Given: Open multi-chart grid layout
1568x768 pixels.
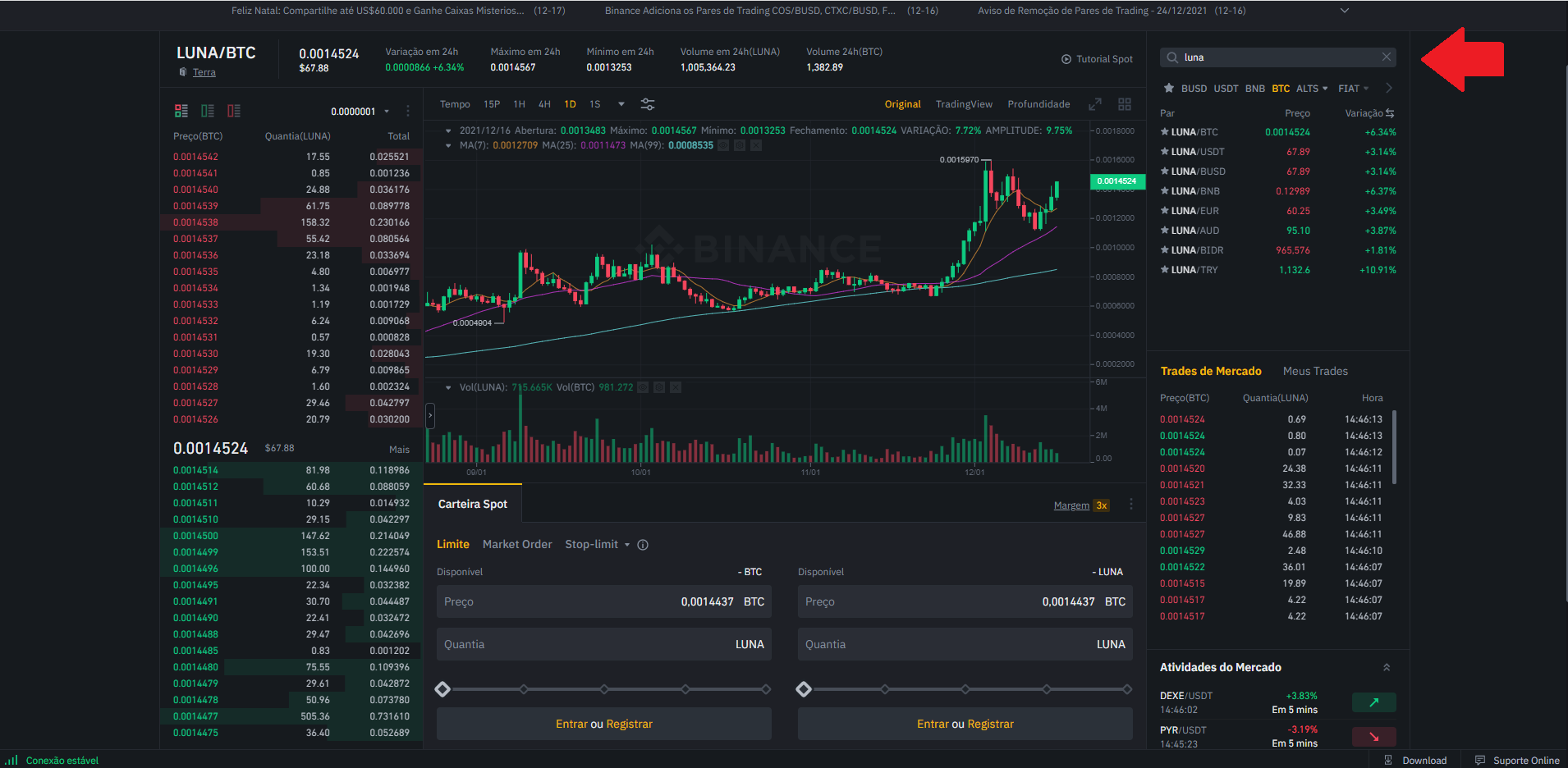Looking at the screenshot, I should point(1125,104).
